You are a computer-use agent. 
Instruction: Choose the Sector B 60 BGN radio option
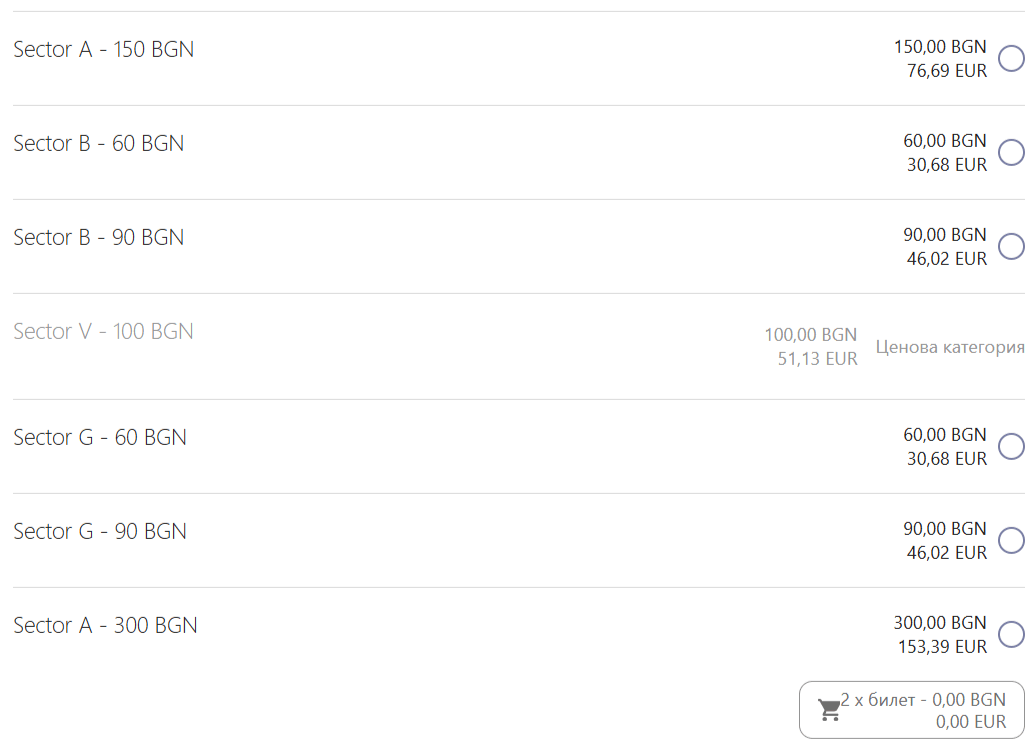click(1011, 153)
